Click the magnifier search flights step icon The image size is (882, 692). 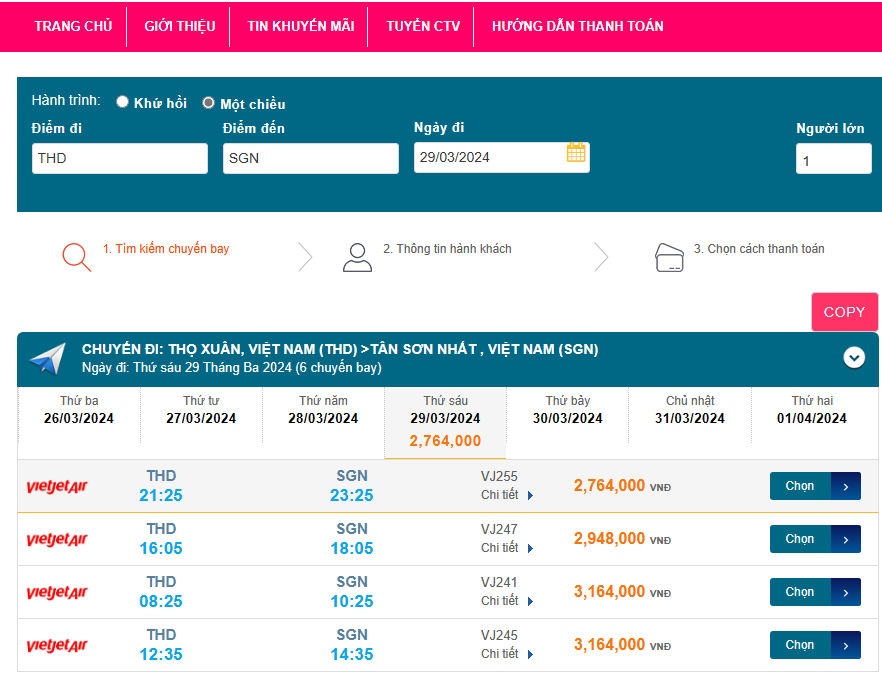click(x=76, y=257)
